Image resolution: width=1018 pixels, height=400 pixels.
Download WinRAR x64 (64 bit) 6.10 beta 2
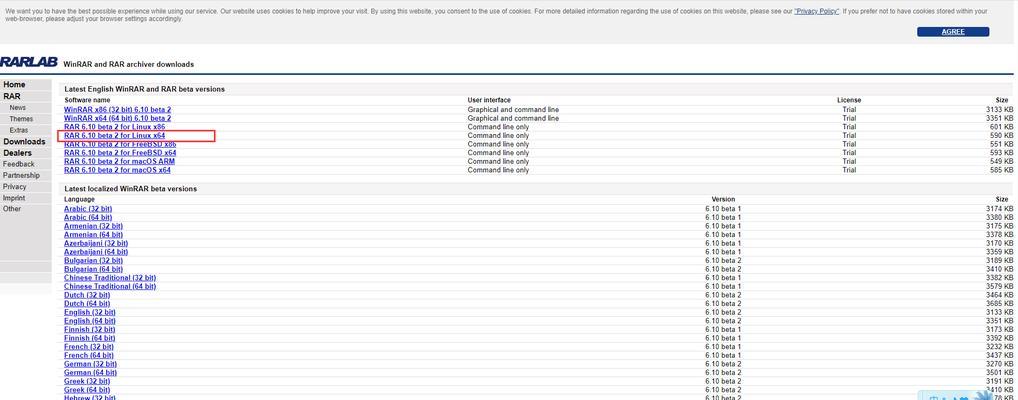pos(118,118)
